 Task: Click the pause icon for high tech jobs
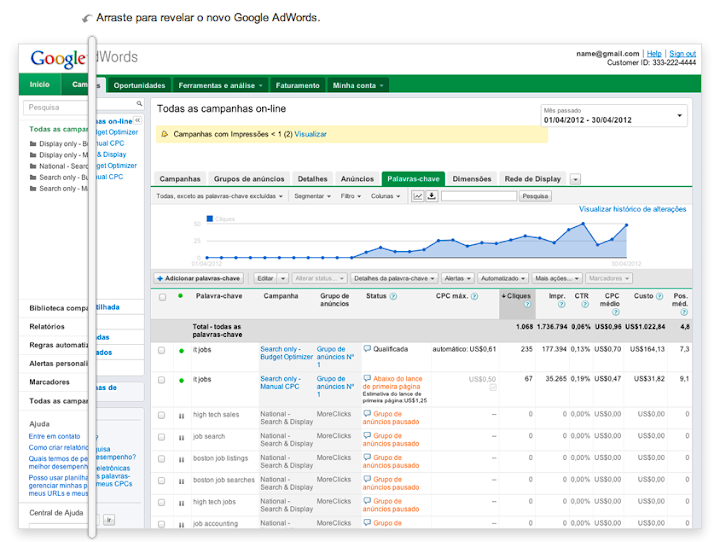[181, 503]
